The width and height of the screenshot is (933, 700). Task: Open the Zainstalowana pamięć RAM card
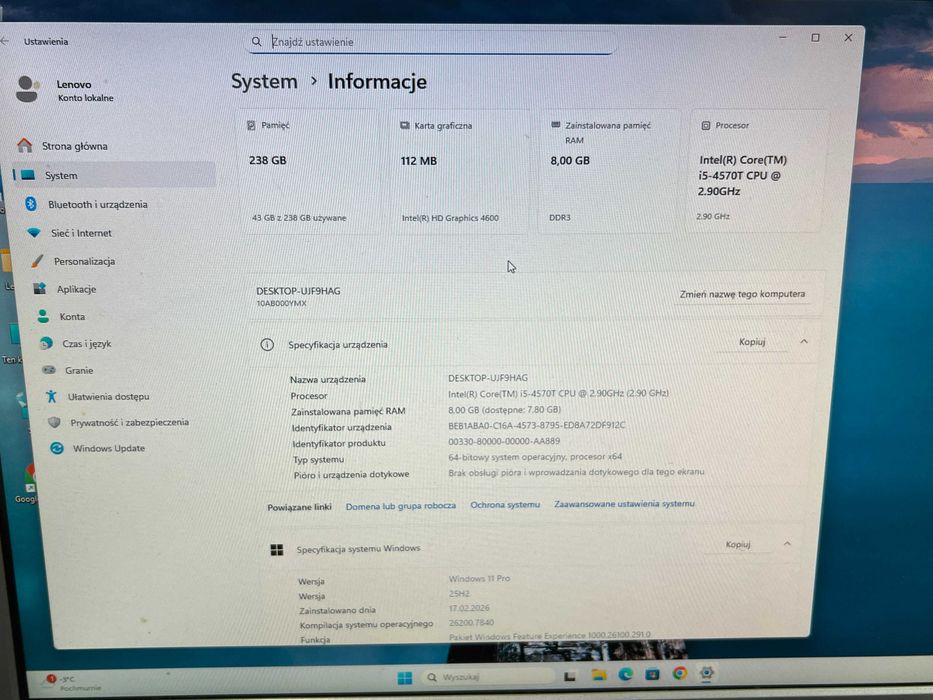click(x=609, y=171)
